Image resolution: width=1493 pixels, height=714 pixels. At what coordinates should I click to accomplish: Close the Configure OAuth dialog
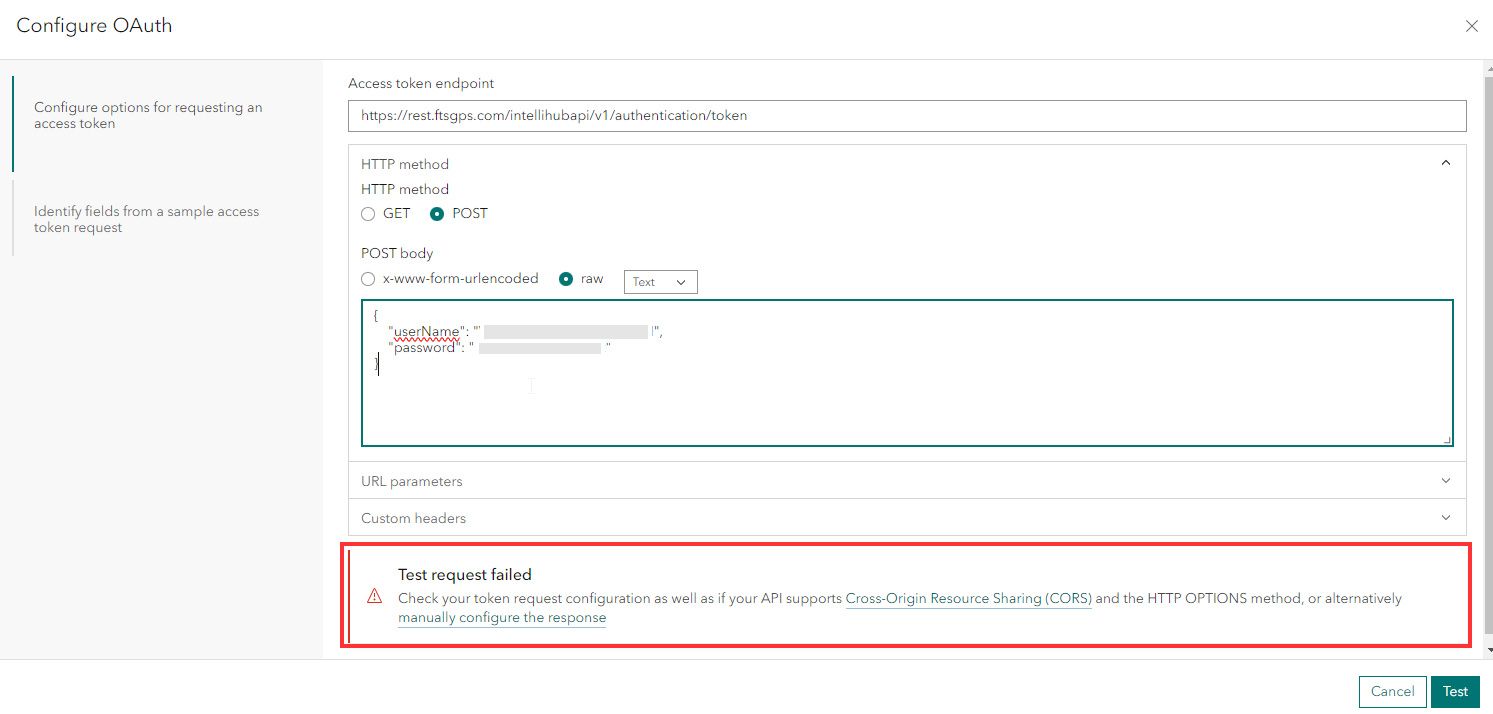click(1471, 27)
